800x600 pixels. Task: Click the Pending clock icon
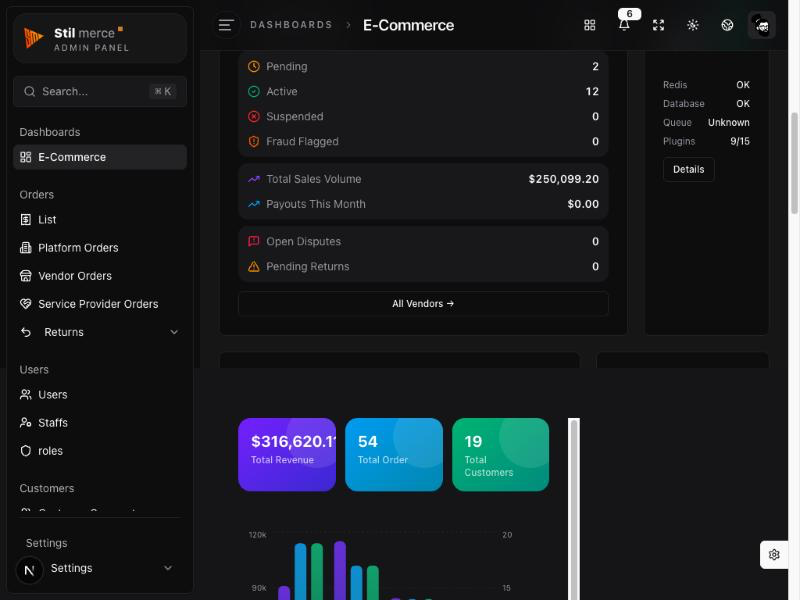(254, 66)
